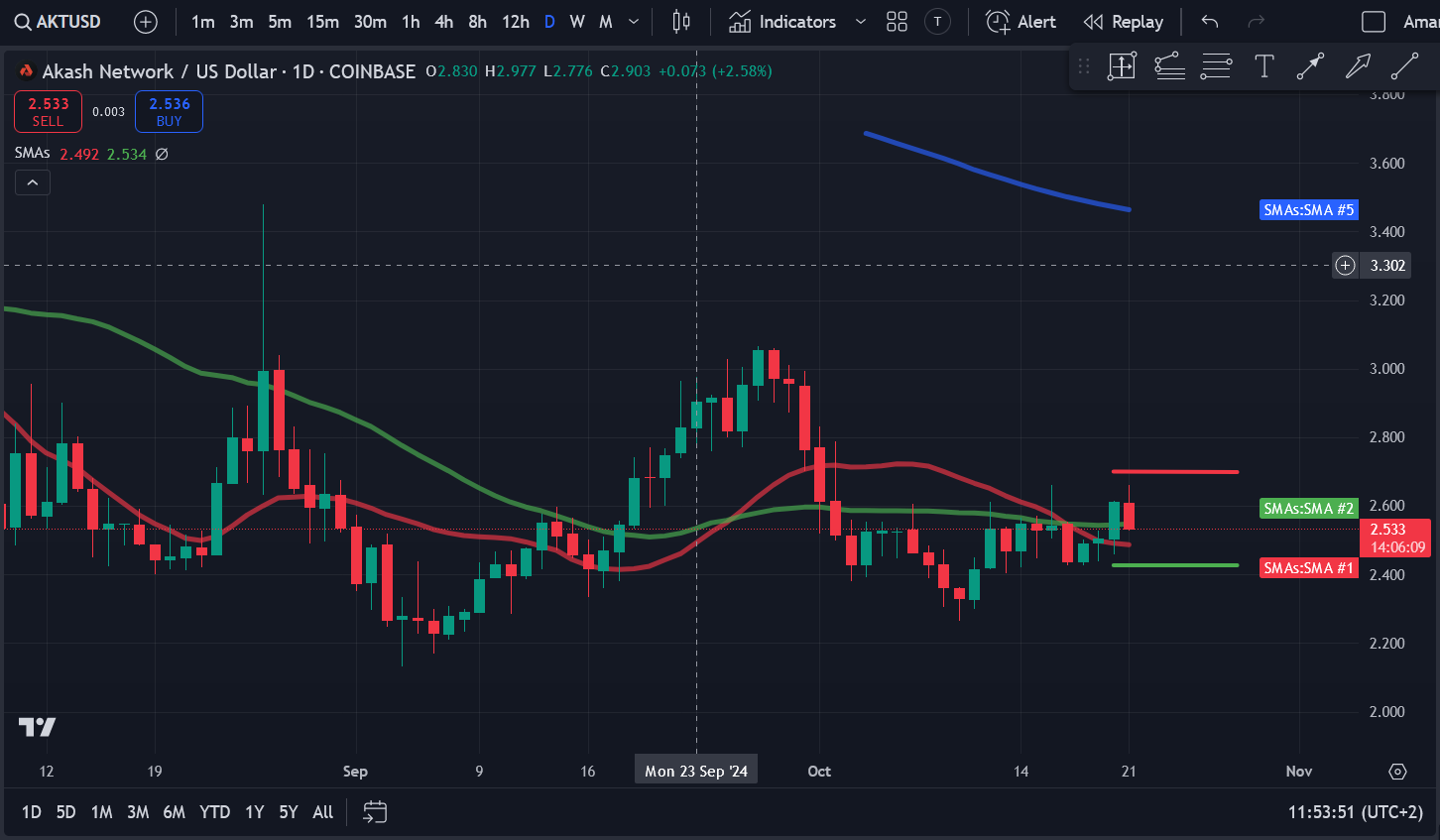Image resolution: width=1440 pixels, height=840 pixels.
Task: Set date range to YTD
Action: (214, 812)
